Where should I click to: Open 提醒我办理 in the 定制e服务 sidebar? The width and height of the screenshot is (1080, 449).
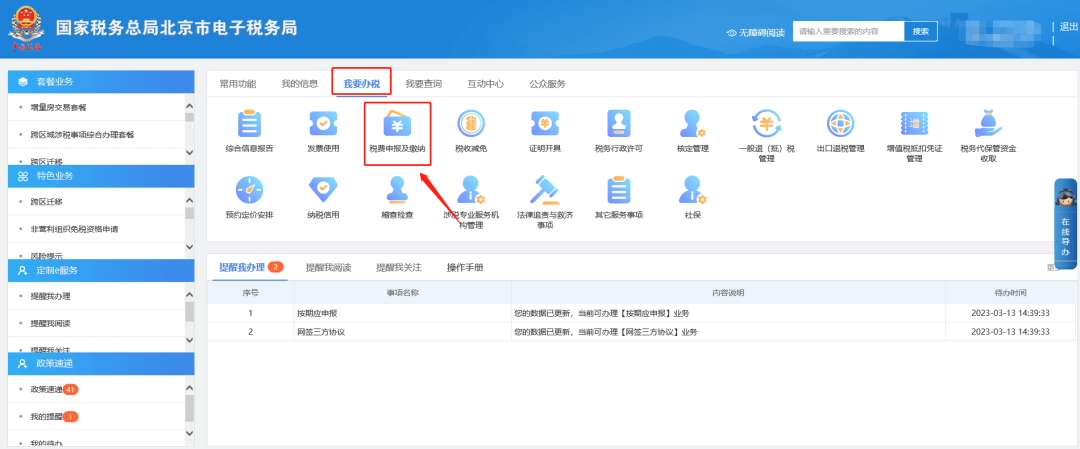pos(51,296)
